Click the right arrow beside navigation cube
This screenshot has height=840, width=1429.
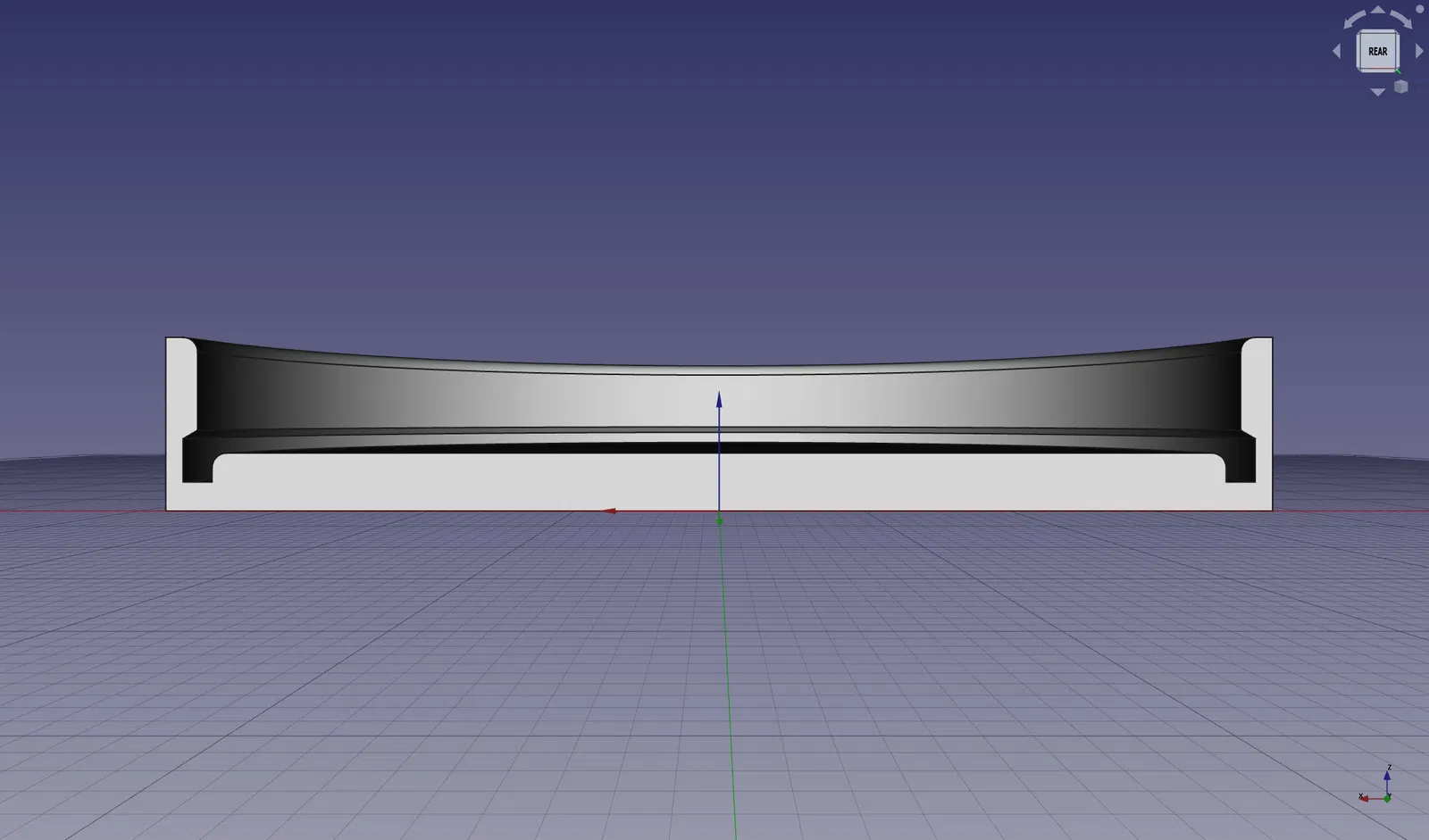pyautogui.click(x=1419, y=52)
